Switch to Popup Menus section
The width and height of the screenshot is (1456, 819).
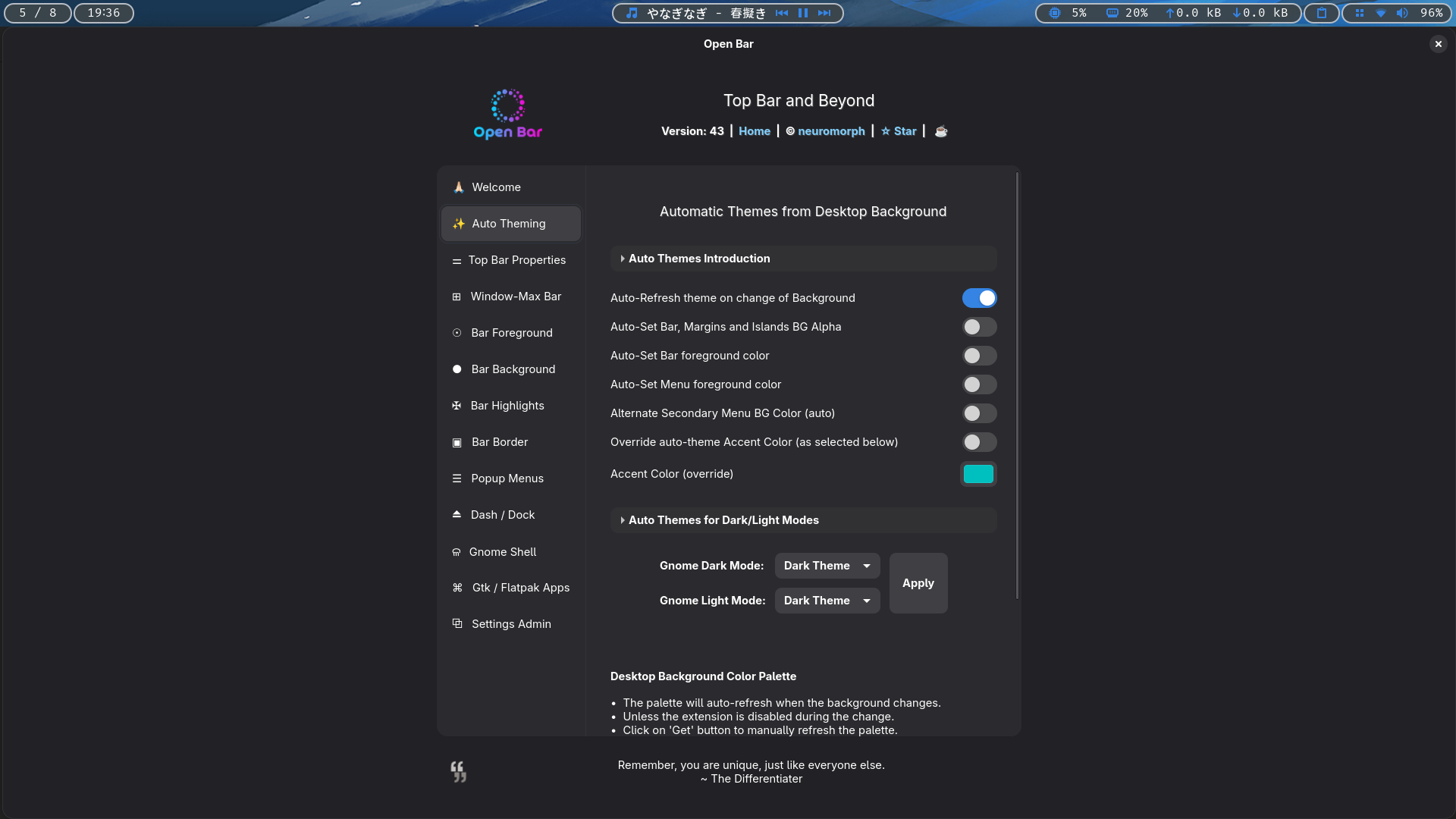[507, 479]
